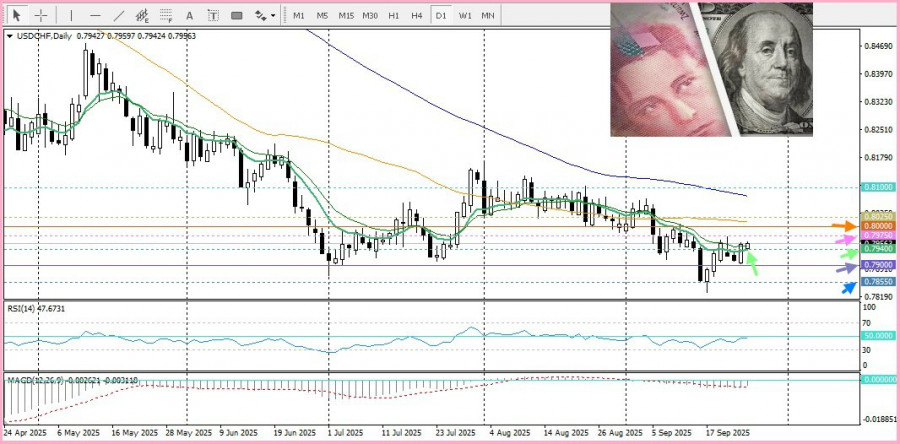This screenshot has width=900, height=444.
Task: Click the 0.80250 price level tag
Action: tap(878, 217)
